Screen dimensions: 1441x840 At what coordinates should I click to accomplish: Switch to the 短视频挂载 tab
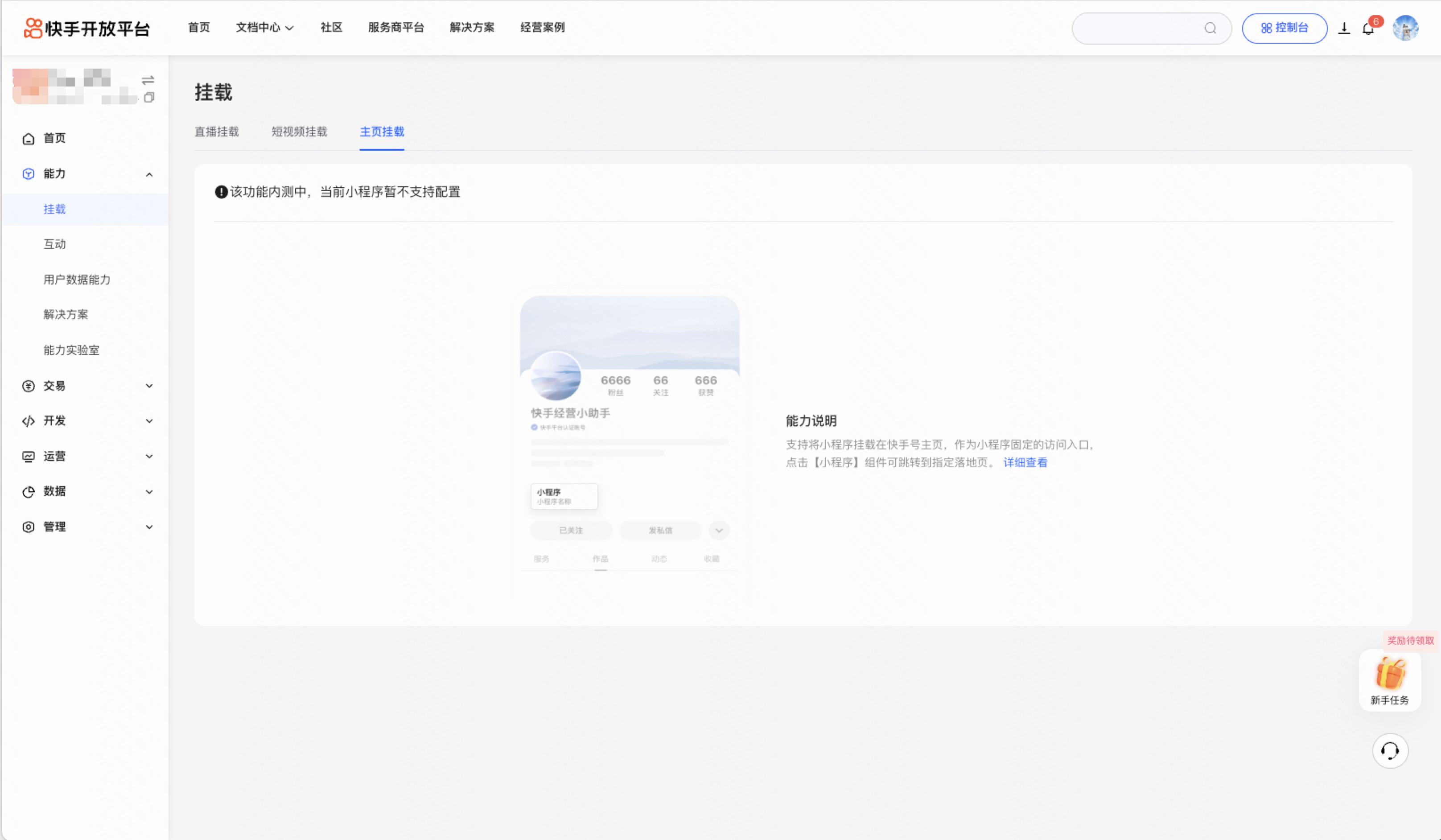pyautogui.click(x=299, y=132)
